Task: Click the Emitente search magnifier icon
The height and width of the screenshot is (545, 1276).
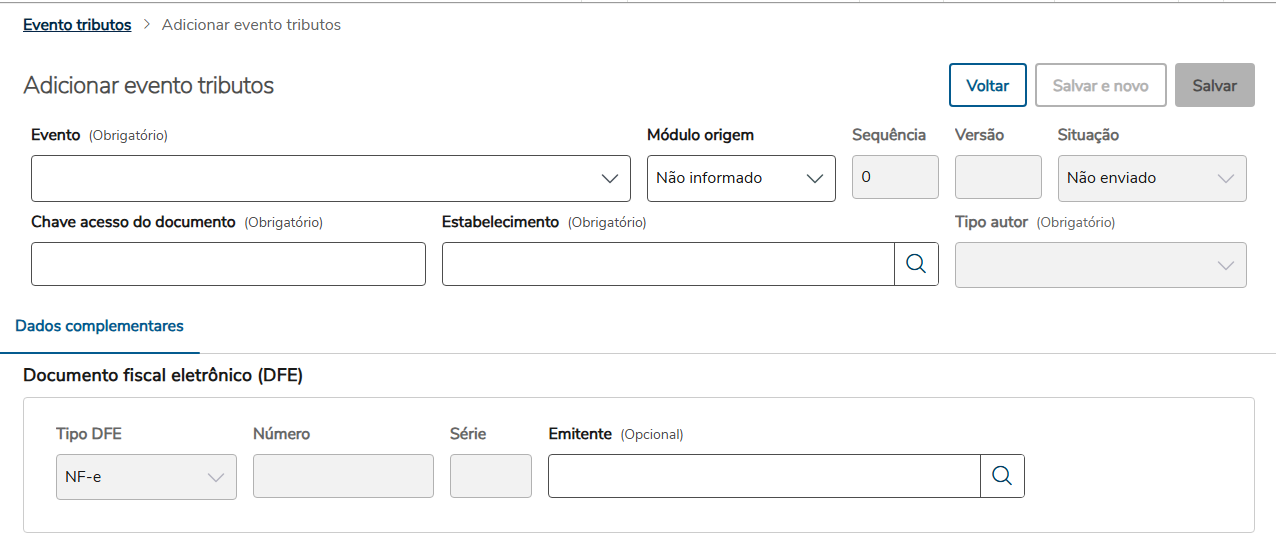Action: point(1002,476)
